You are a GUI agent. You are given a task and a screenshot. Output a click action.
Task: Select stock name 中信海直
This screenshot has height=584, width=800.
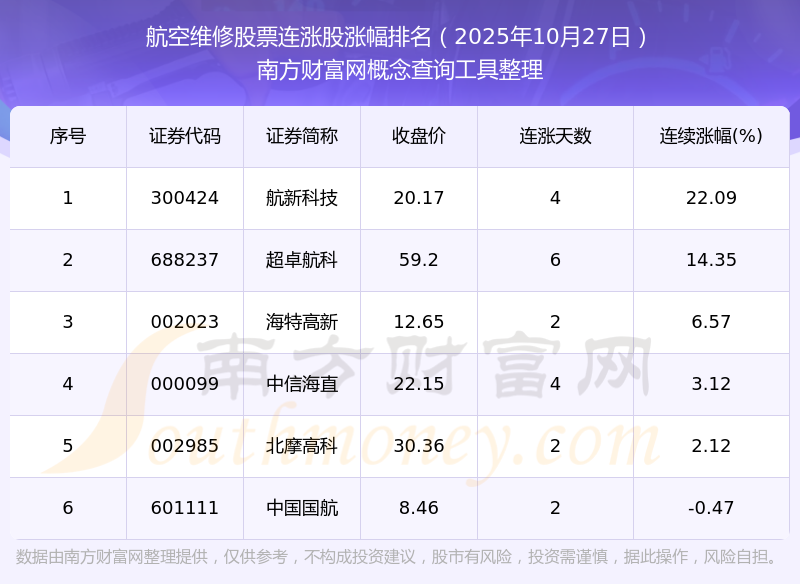pyautogui.click(x=302, y=384)
